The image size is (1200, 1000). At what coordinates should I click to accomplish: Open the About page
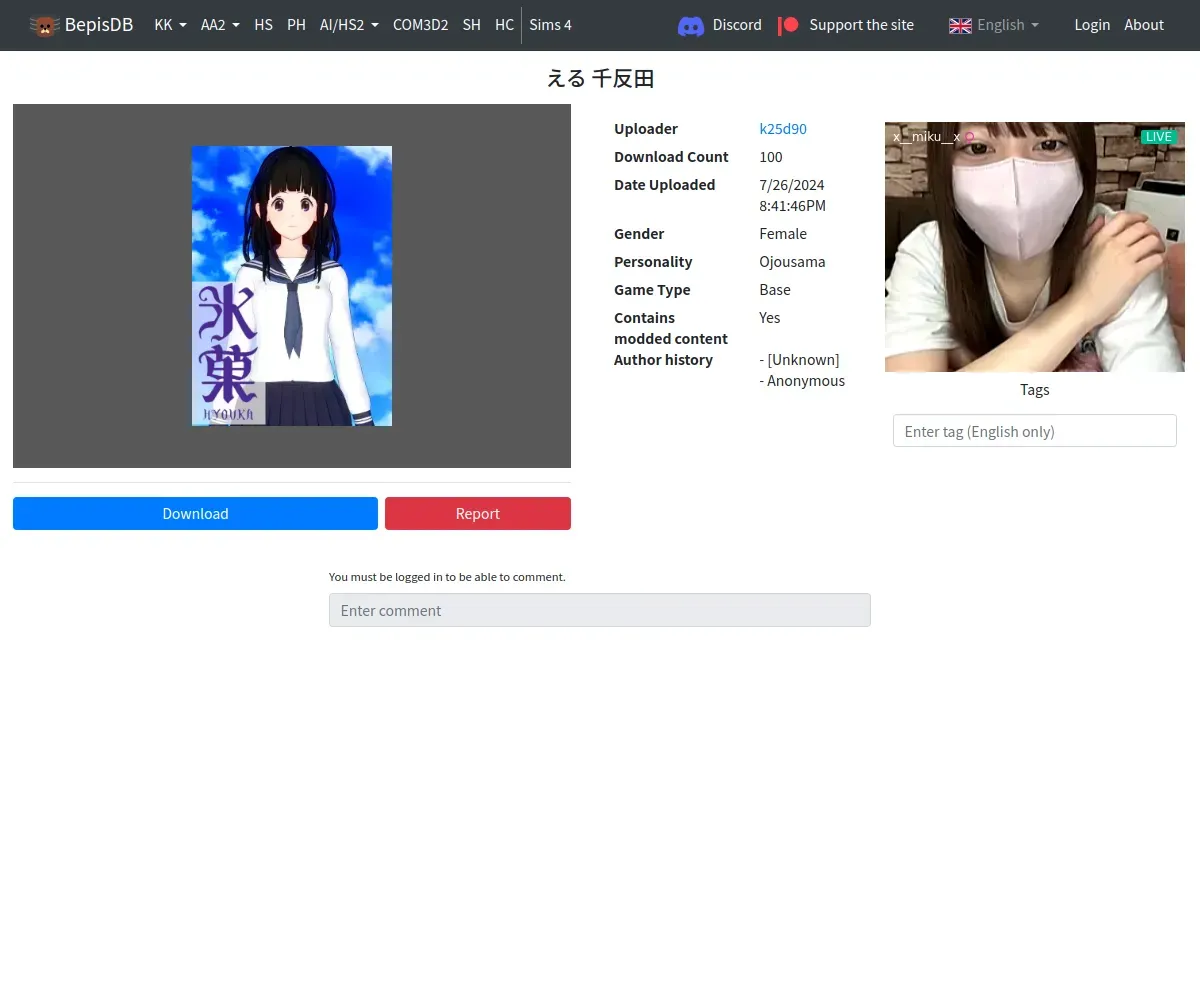[1144, 25]
